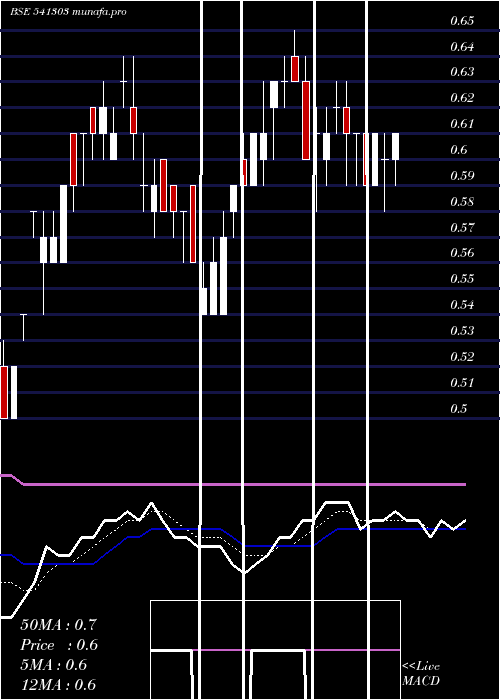This screenshot has width=500, height=700.
Task: Click the BSE 541303 munafa.pro chart title
Action: pos(68,12)
